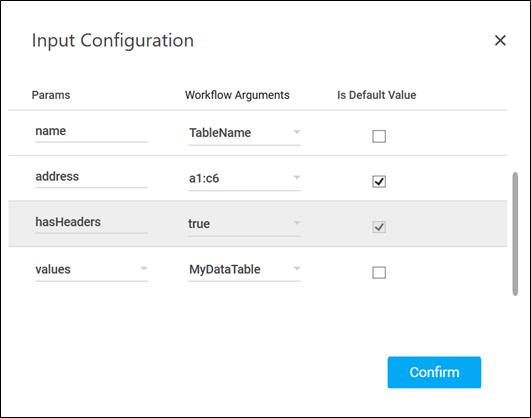Viewport: 531px width, 418px height.
Task: Click the vertical scrollbar thumb
Action: 515,234
